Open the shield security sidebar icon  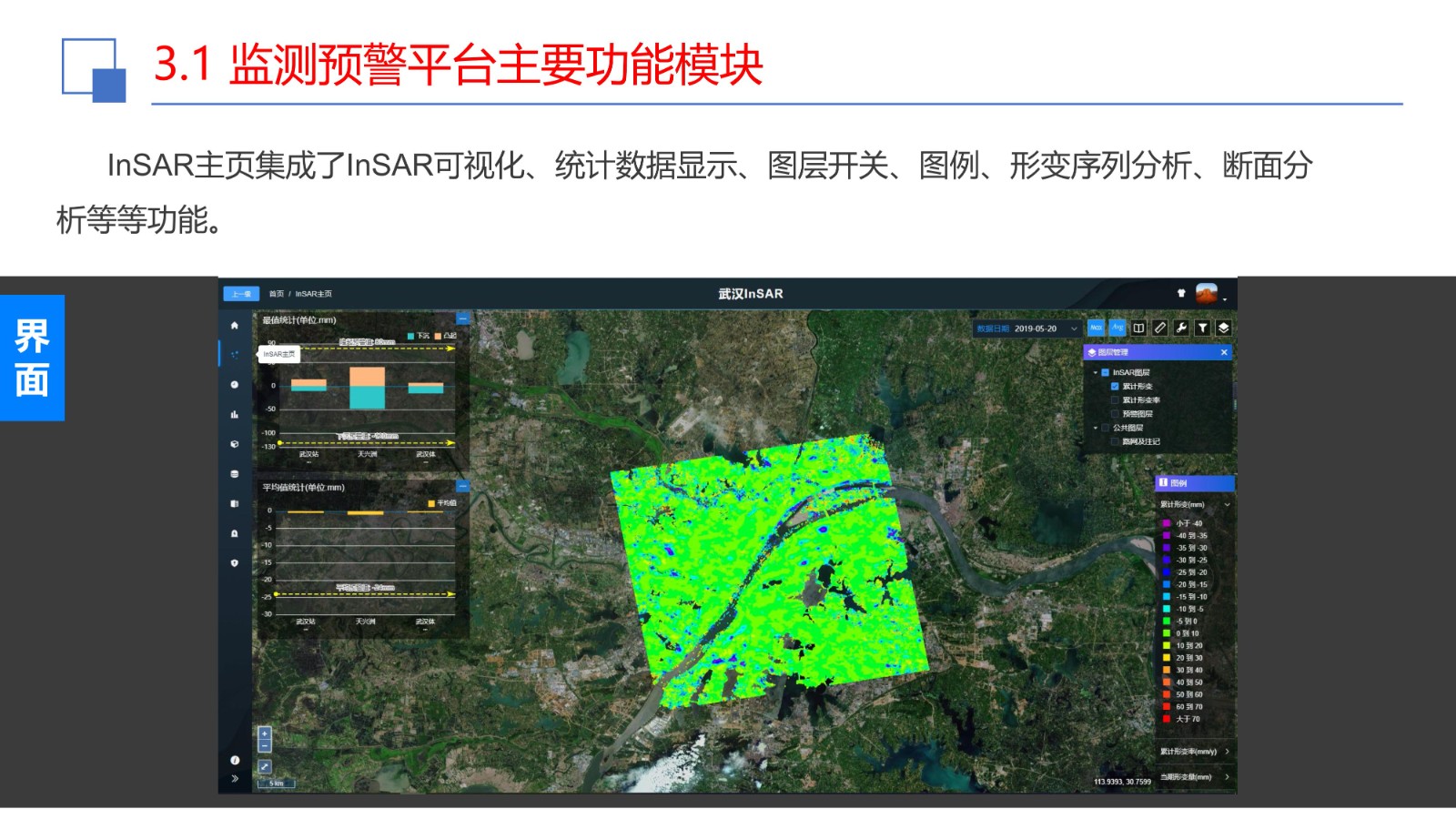tap(234, 563)
